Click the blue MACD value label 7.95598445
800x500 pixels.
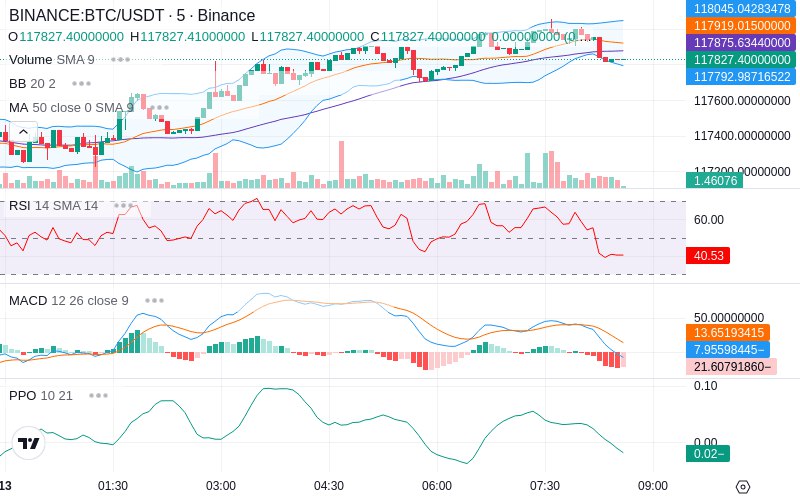pyautogui.click(x=728, y=349)
